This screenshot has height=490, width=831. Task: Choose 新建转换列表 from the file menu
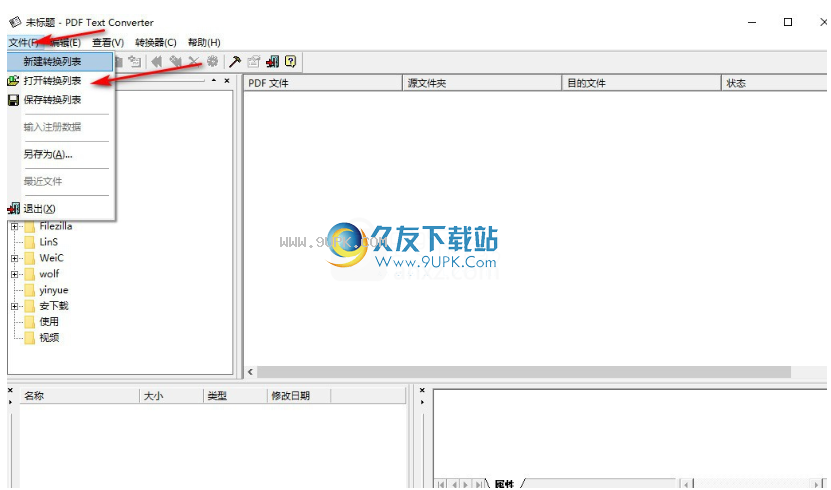click(60, 61)
